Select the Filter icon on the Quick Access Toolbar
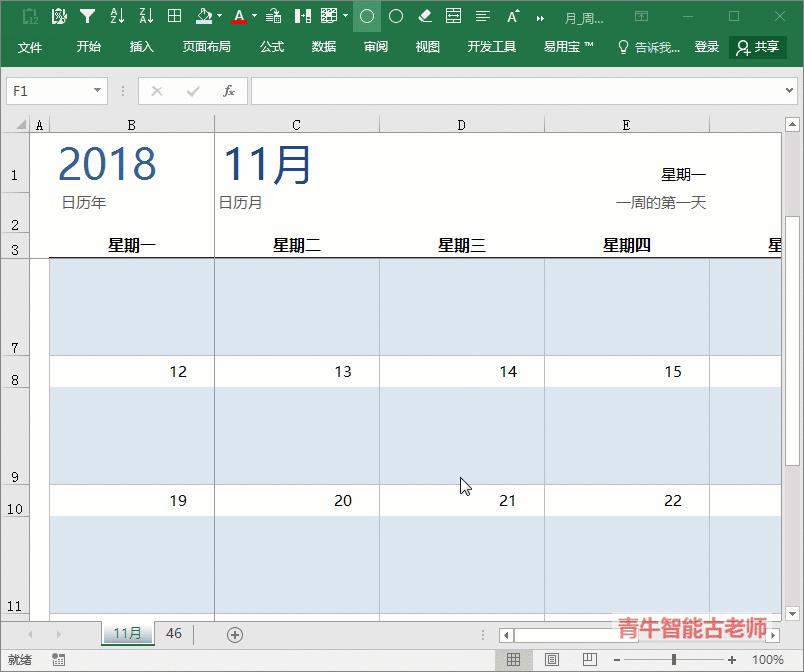 [x=88, y=15]
